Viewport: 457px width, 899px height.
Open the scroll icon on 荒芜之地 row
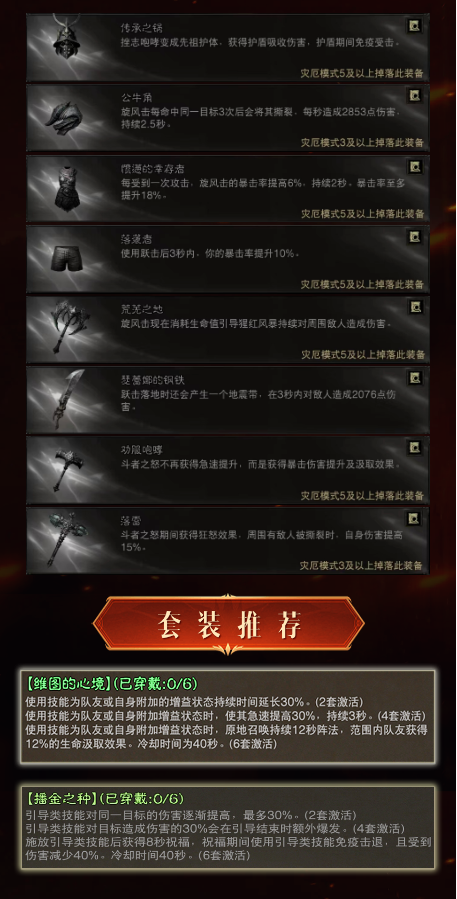coord(413,307)
